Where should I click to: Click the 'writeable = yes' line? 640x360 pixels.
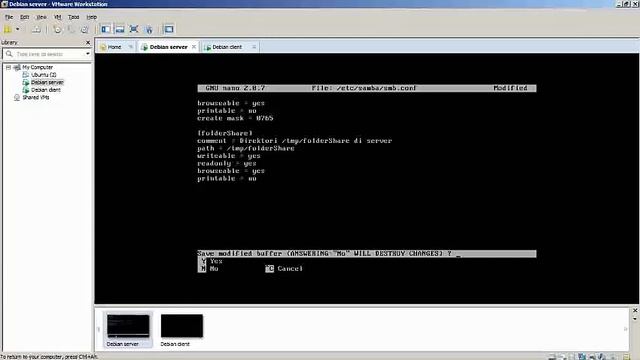pos(229,156)
